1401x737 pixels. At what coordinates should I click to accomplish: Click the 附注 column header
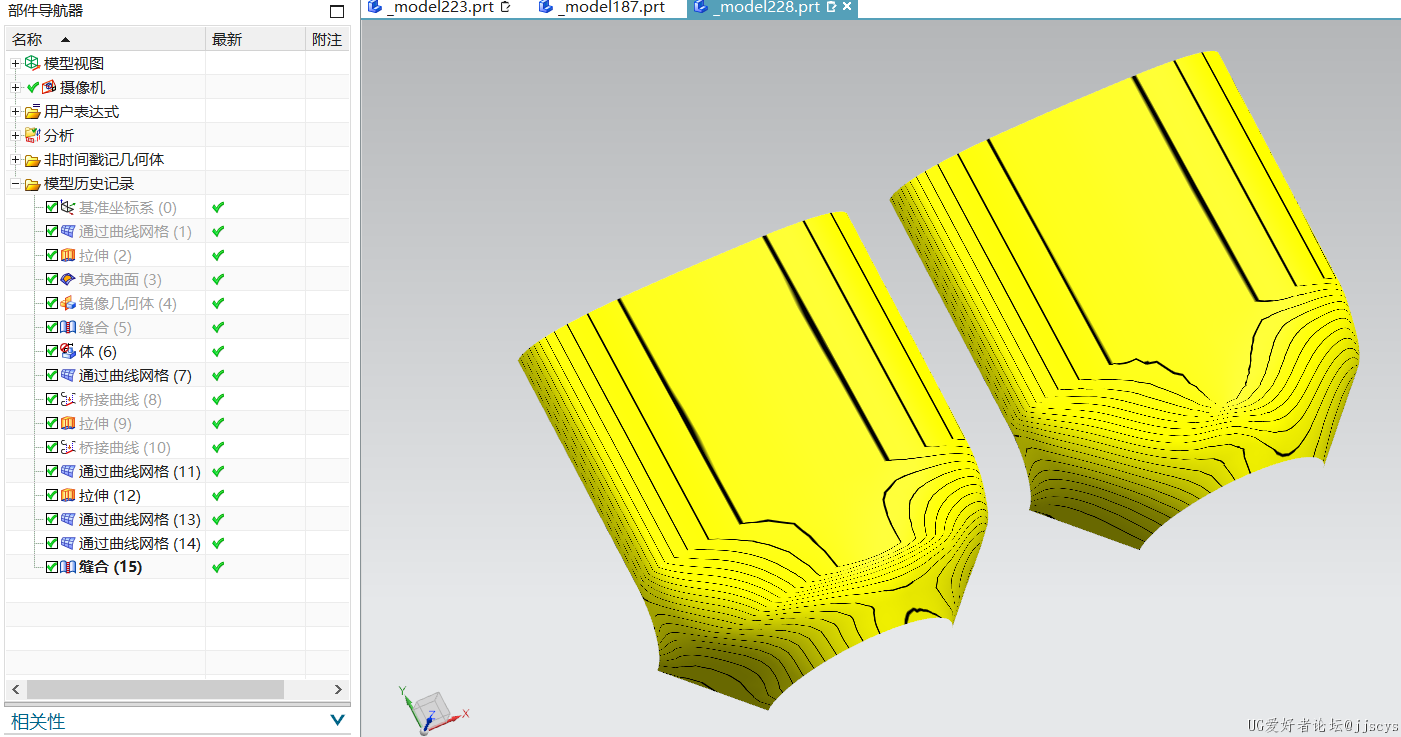click(x=328, y=39)
